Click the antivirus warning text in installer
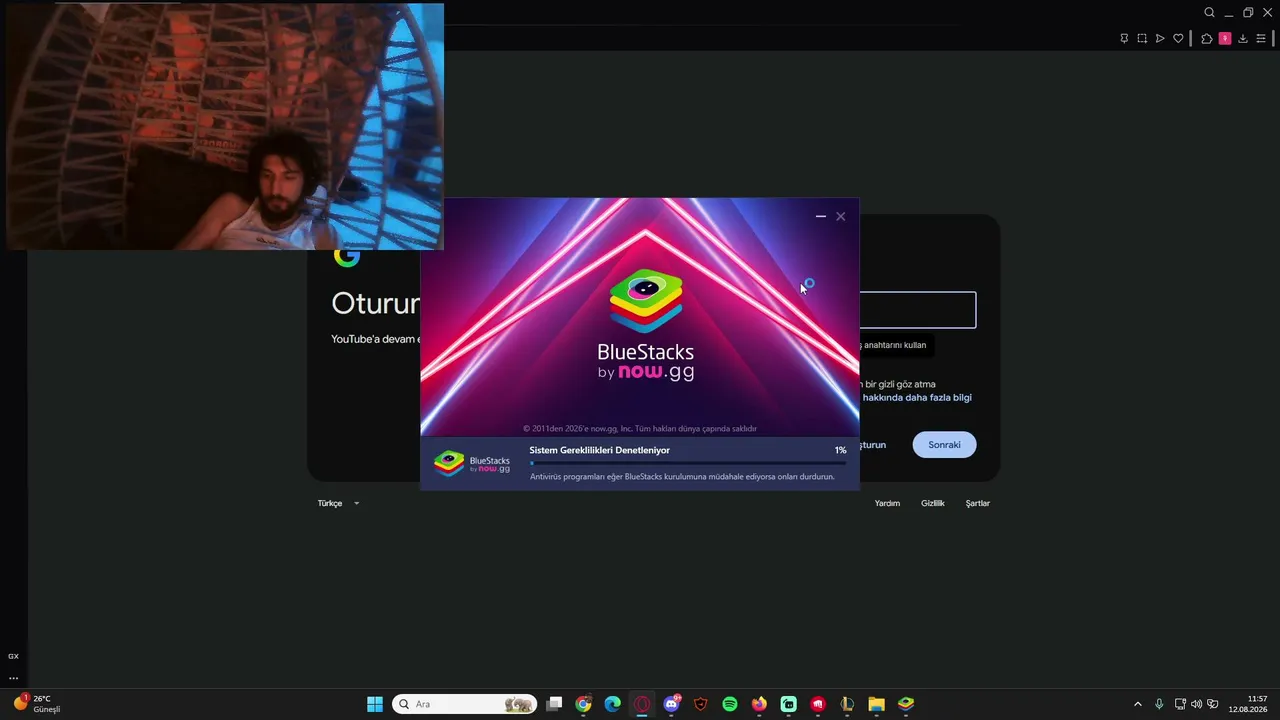 tap(682, 477)
